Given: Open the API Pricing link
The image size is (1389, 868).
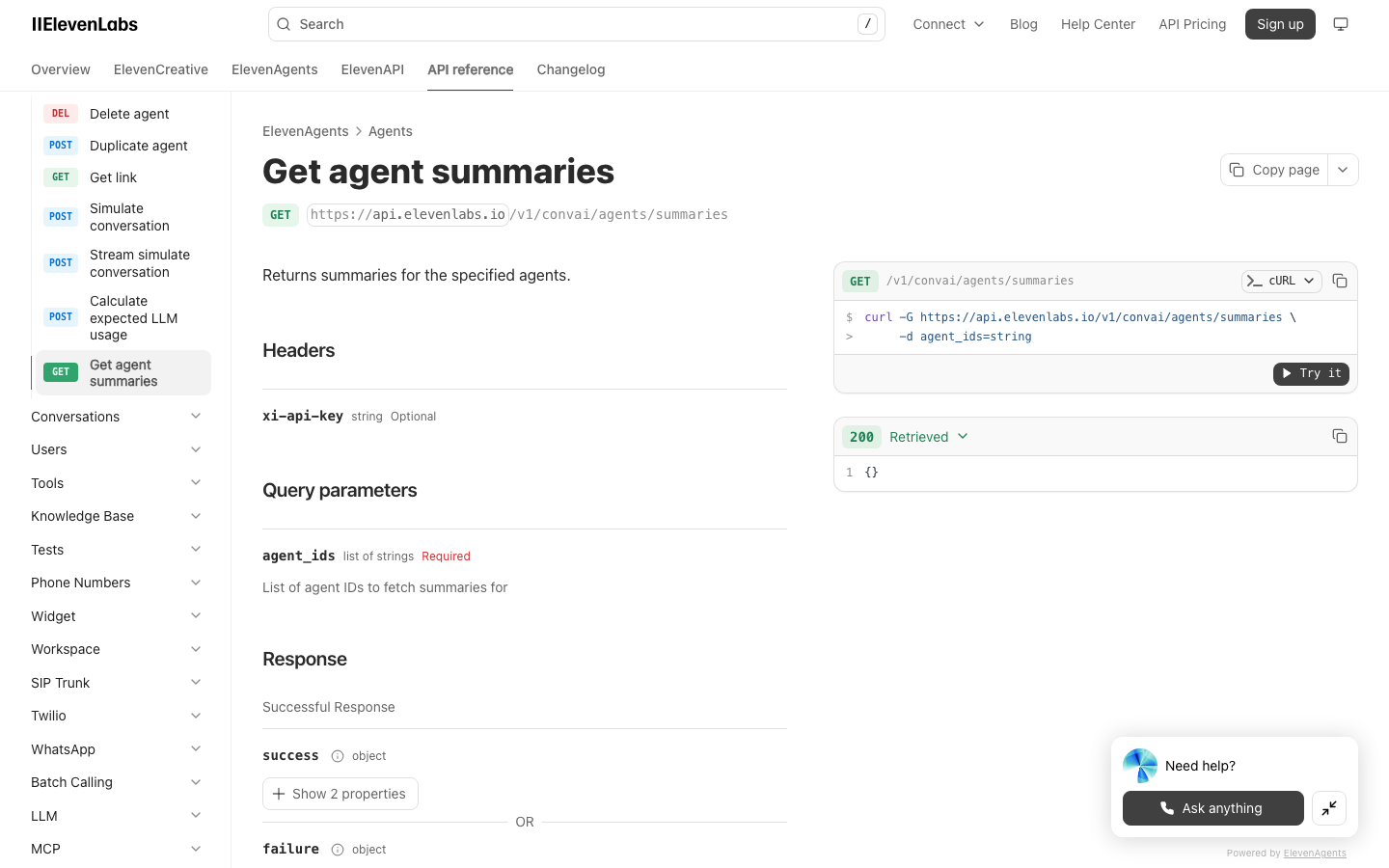Looking at the screenshot, I should pos(1192,24).
